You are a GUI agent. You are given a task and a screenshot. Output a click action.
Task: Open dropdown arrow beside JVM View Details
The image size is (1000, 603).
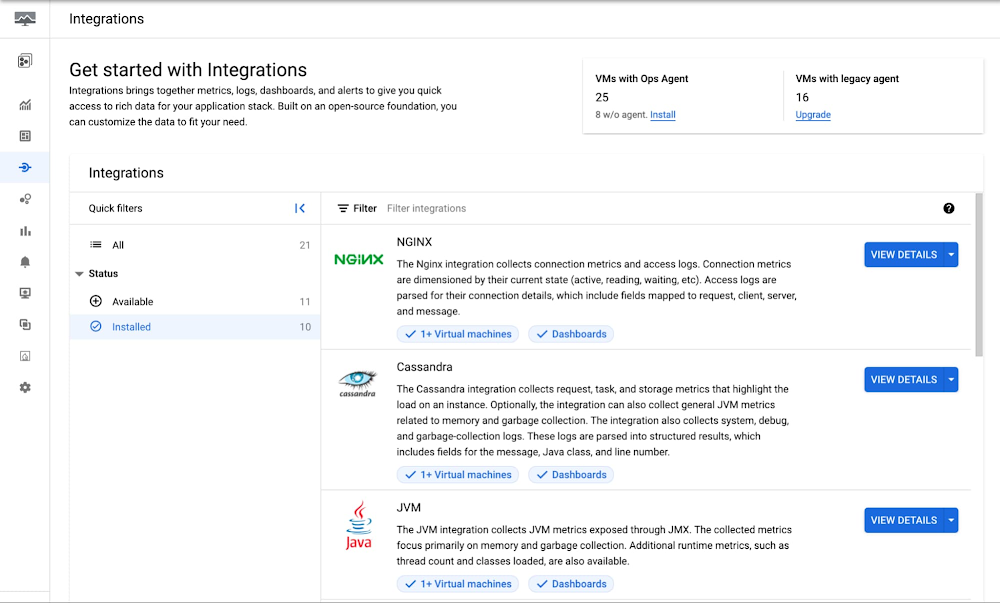[x=951, y=520]
